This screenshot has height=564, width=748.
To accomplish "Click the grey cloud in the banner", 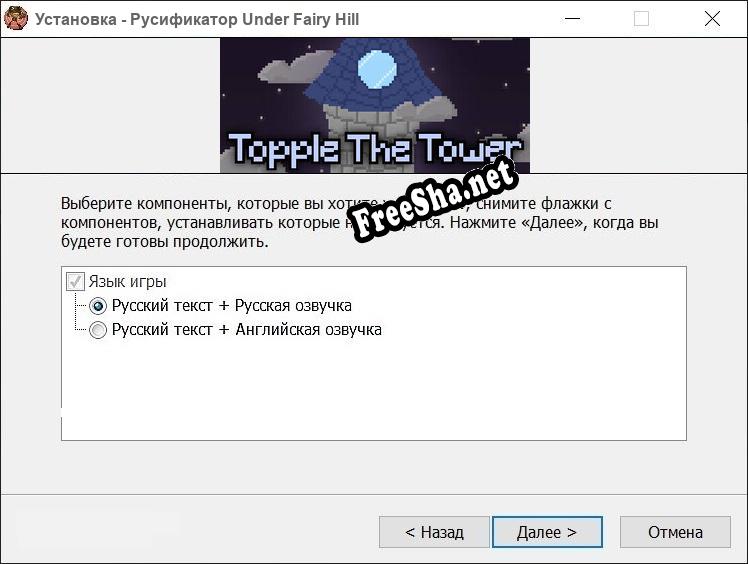I will point(292,67).
